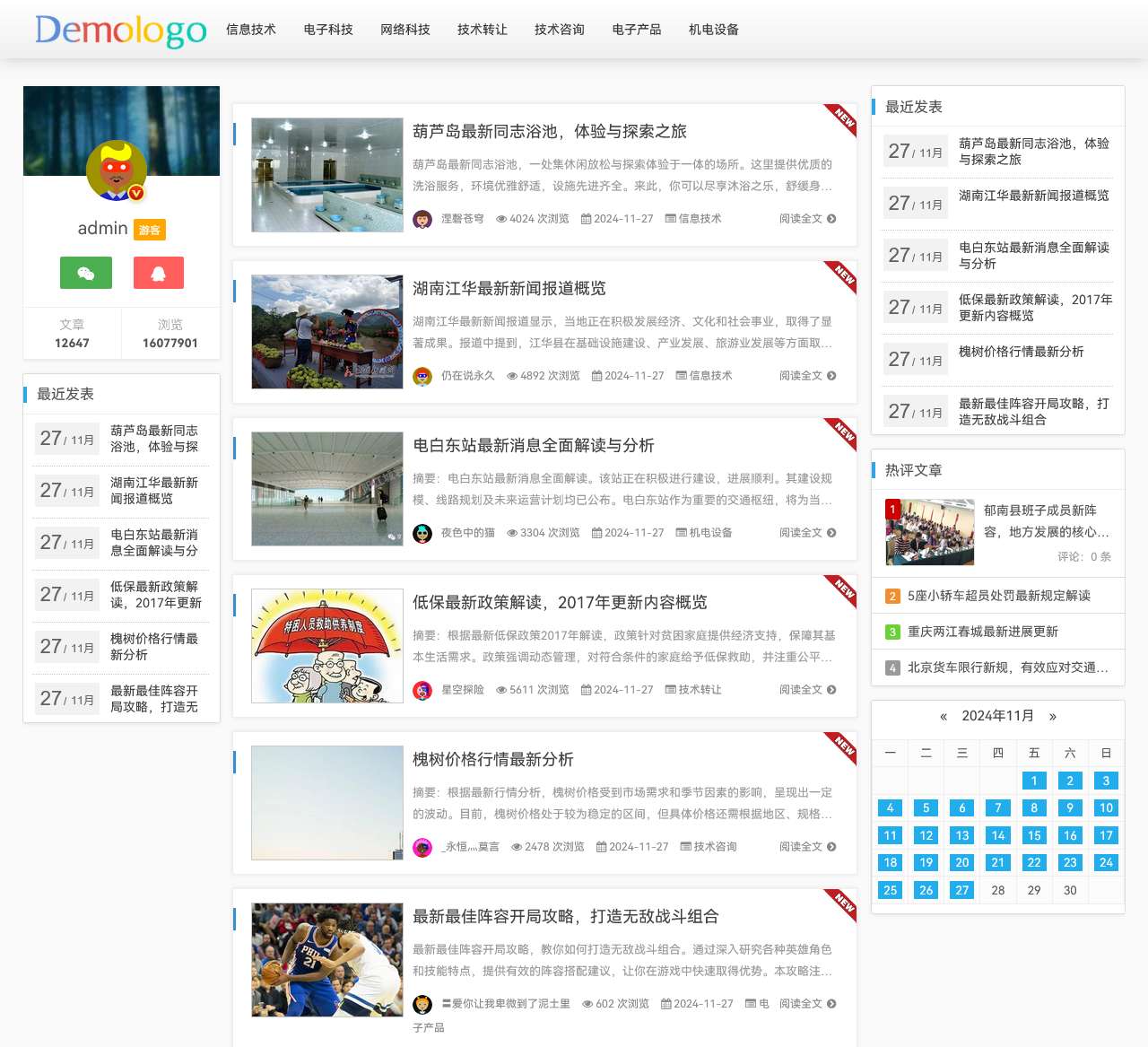1148x1047 pixels.
Task: Click the green WeChat icon button
Action: coord(86,273)
